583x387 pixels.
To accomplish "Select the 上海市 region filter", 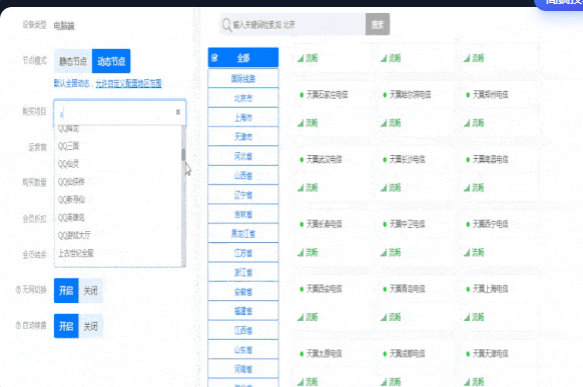I will [243, 117].
